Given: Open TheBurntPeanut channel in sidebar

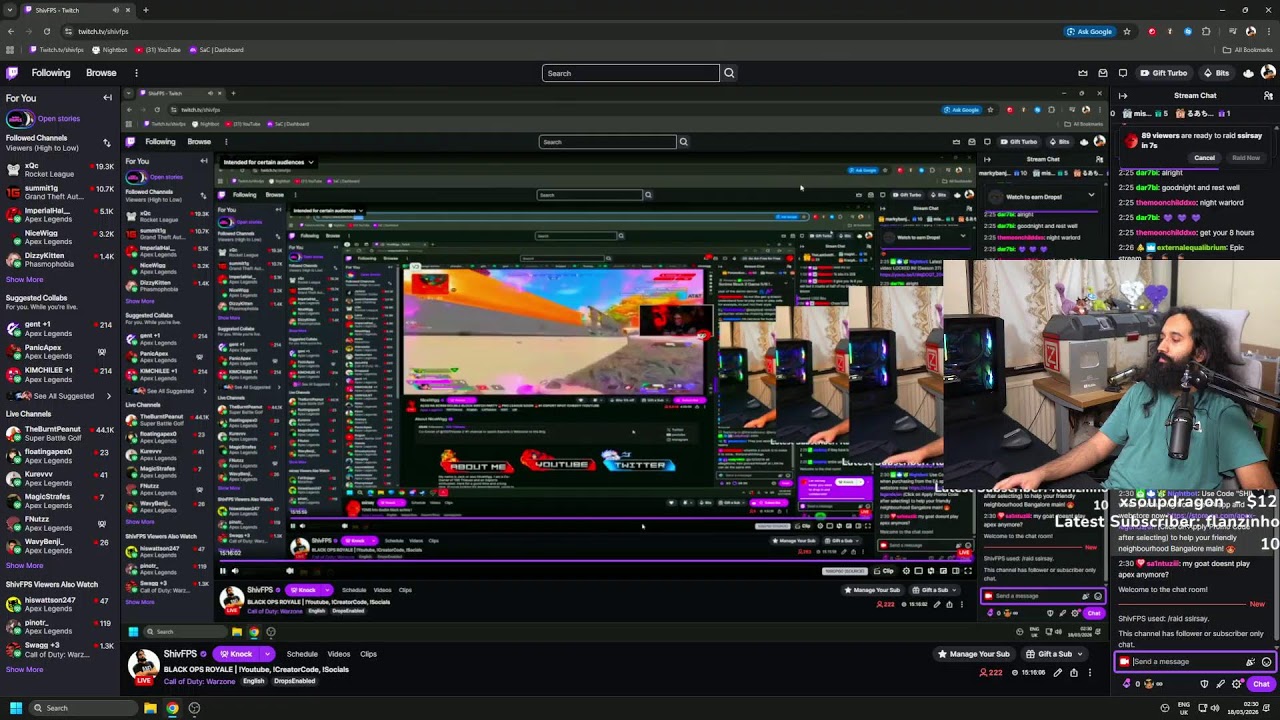Looking at the screenshot, I should coord(58,433).
